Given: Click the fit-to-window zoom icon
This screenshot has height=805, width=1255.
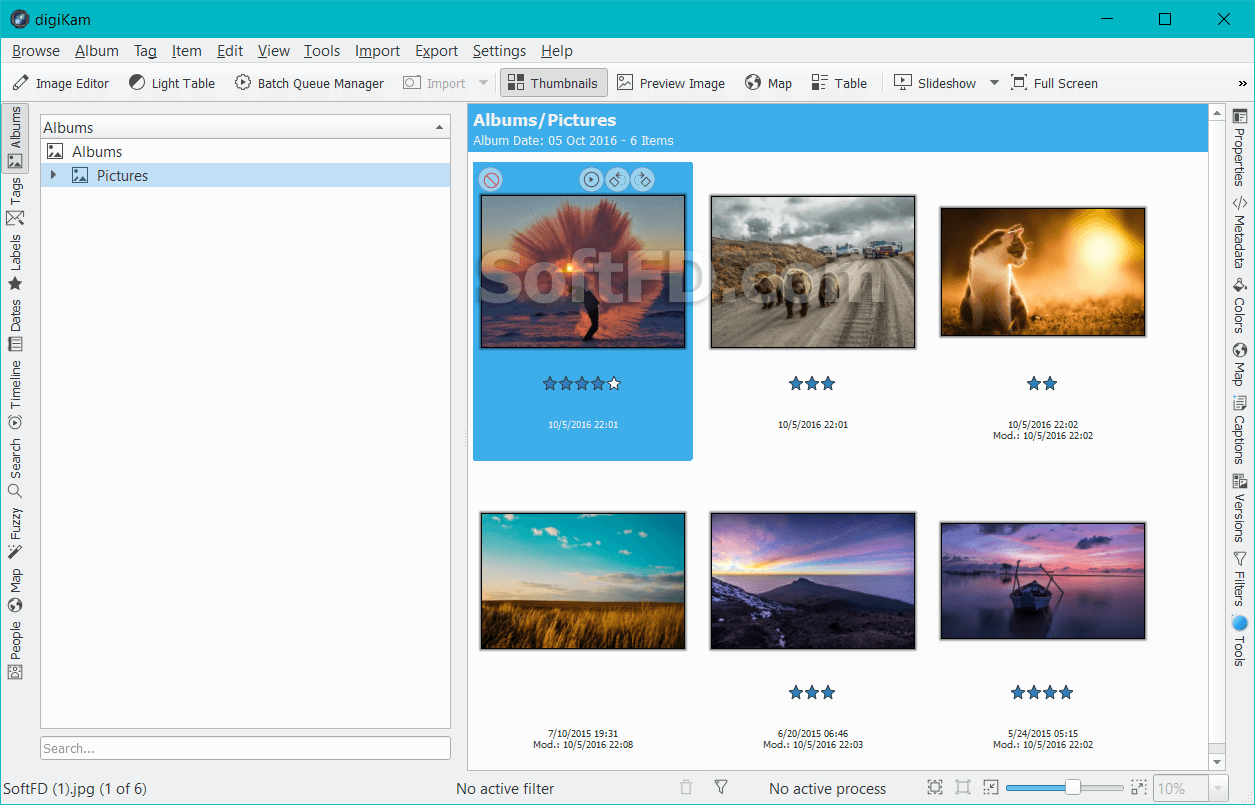Looking at the screenshot, I should pos(935,788).
